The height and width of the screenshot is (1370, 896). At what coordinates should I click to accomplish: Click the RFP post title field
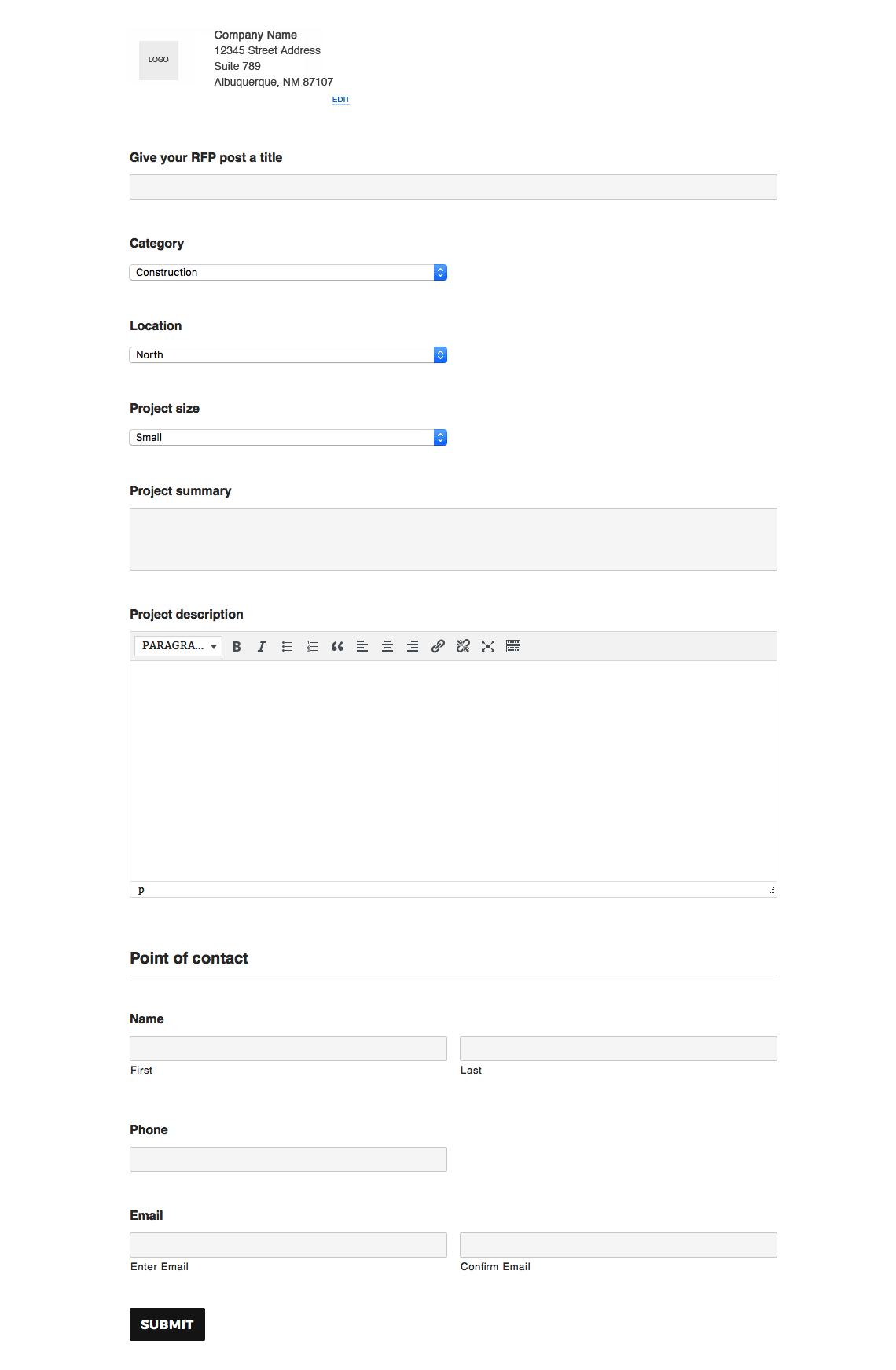(x=453, y=187)
